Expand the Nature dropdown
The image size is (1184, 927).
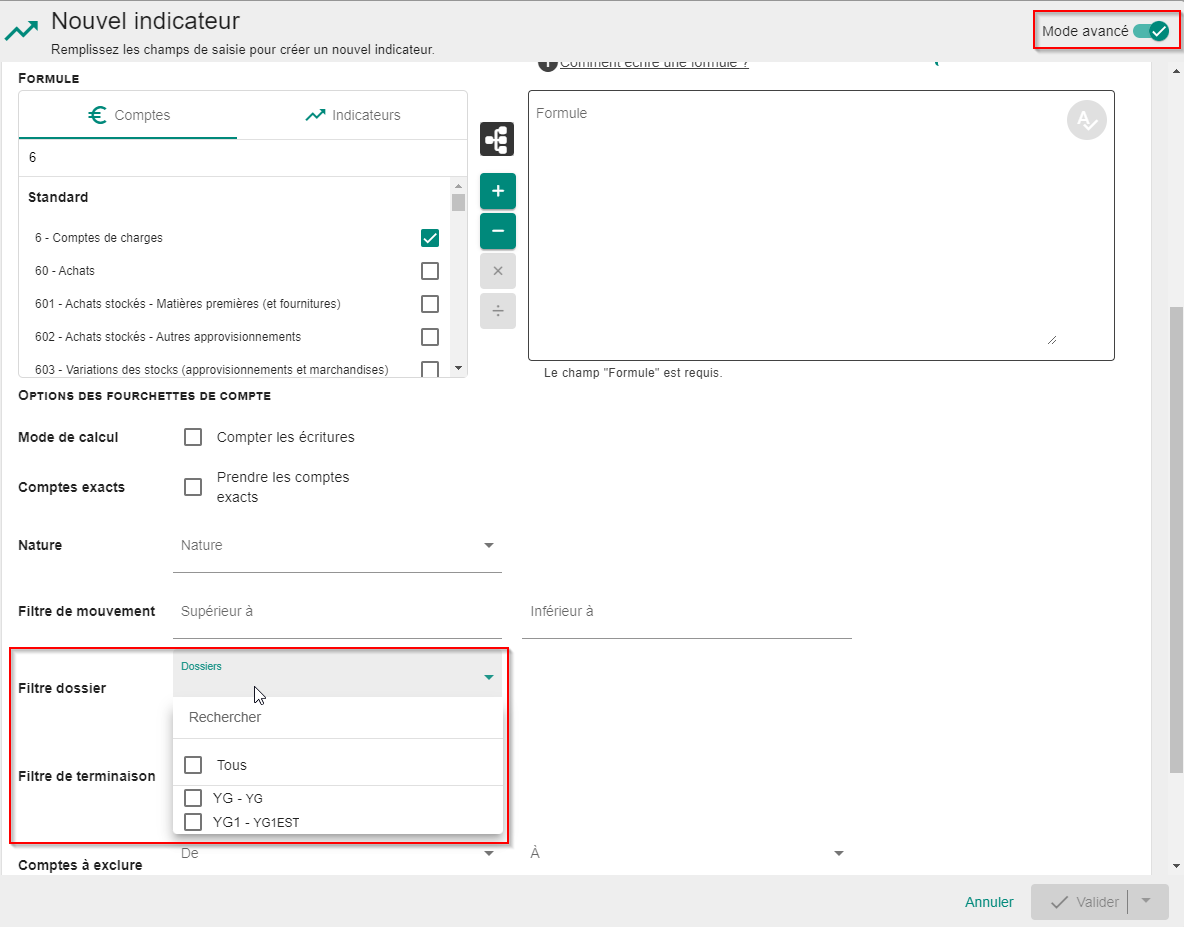[488, 546]
